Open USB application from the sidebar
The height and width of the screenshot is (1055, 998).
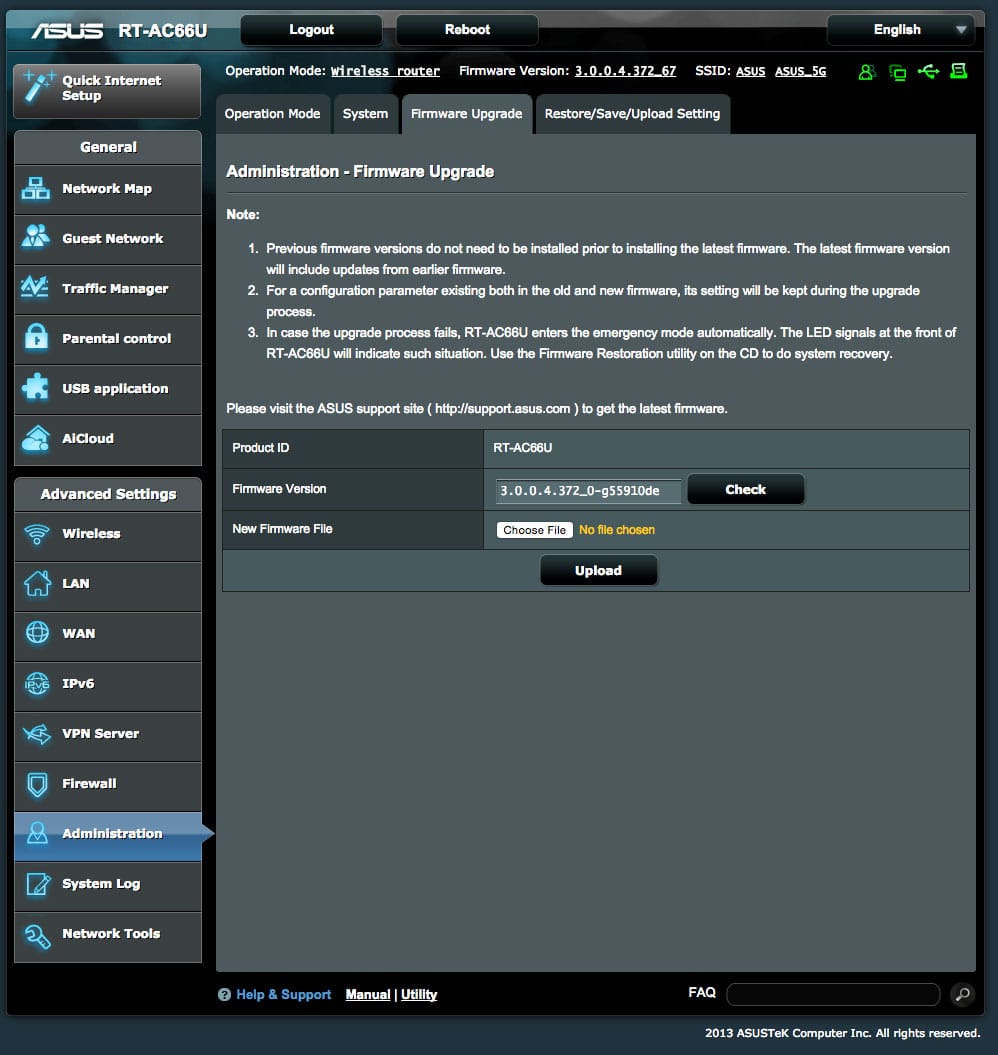pyautogui.click(x=108, y=388)
